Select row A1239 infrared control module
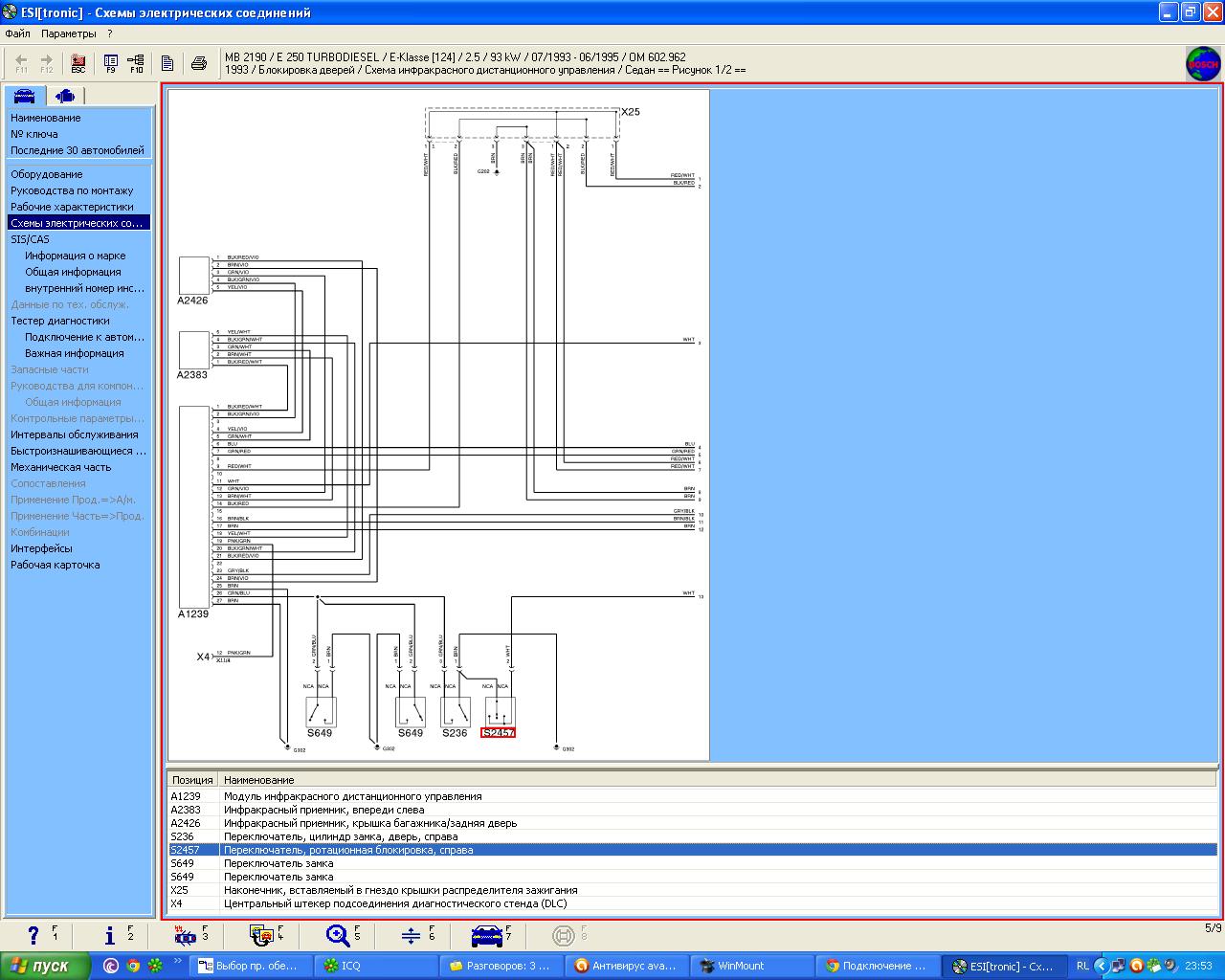Screen dimensions: 1225x980 click(x=692, y=796)
